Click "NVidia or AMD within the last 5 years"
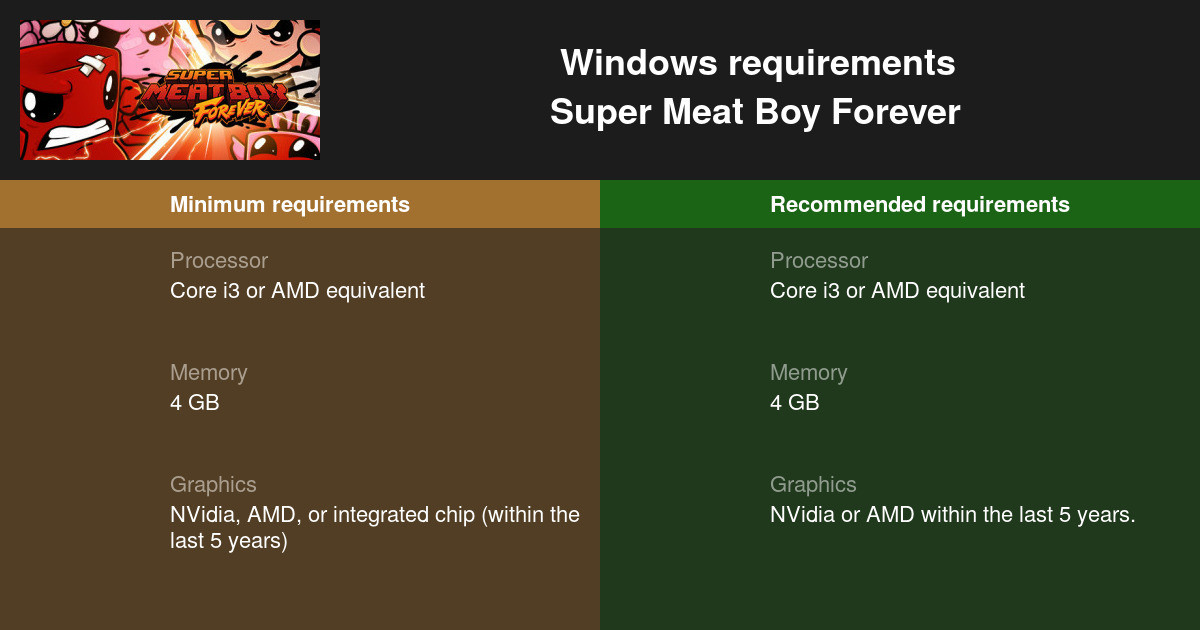 pyautogui.click(x=952, y=515)
